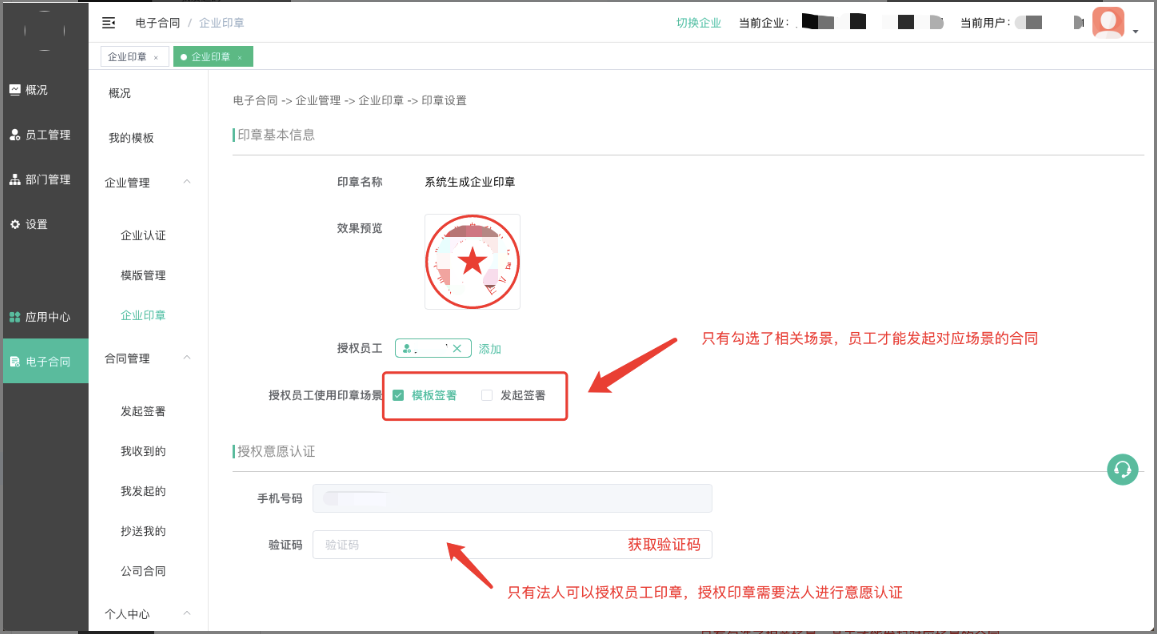Viewport: 1157px width, 634px height.
Task: Collapse the 企业管理 menu section
Action: tap(187, 182)
